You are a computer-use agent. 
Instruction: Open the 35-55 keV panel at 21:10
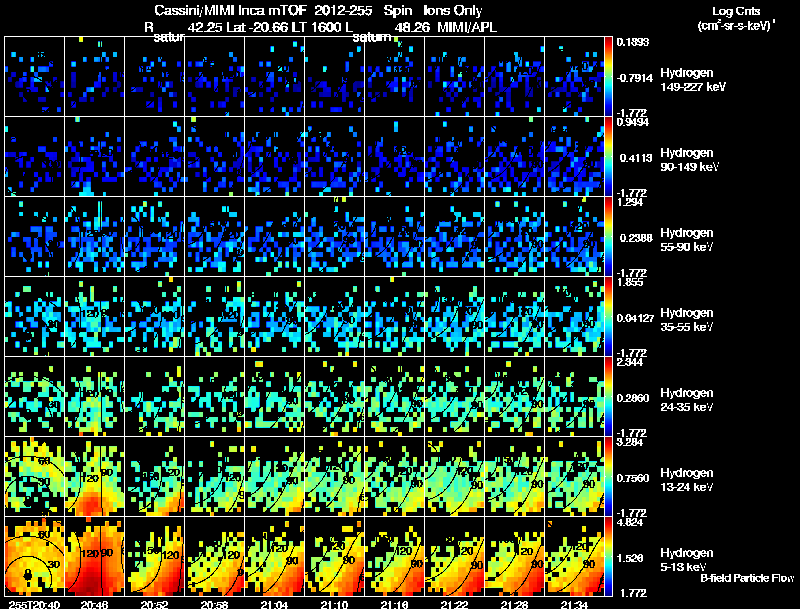pyautogui.click(x=335, y=316)
